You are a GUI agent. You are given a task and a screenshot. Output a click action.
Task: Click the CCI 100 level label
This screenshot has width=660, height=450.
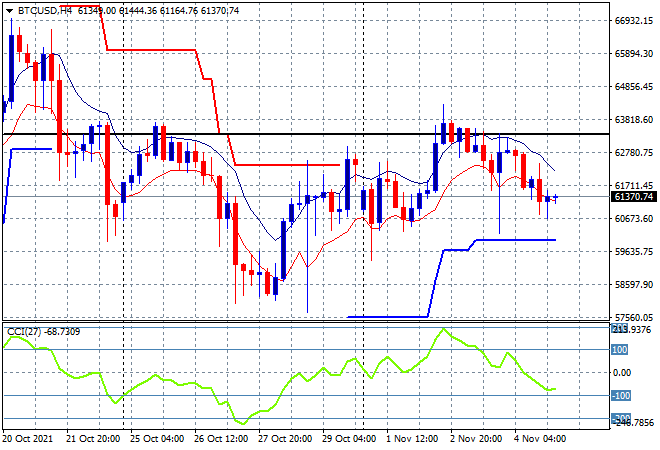click(619, 350)
